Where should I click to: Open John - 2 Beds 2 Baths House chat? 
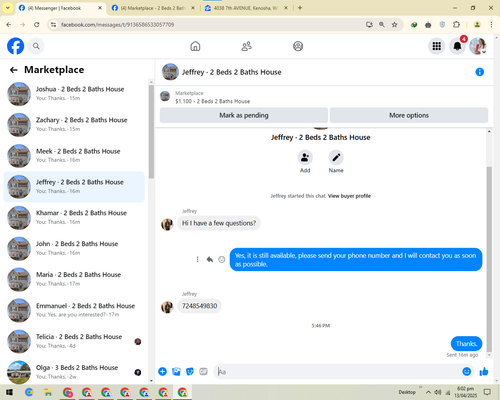[x=74, y=248]
